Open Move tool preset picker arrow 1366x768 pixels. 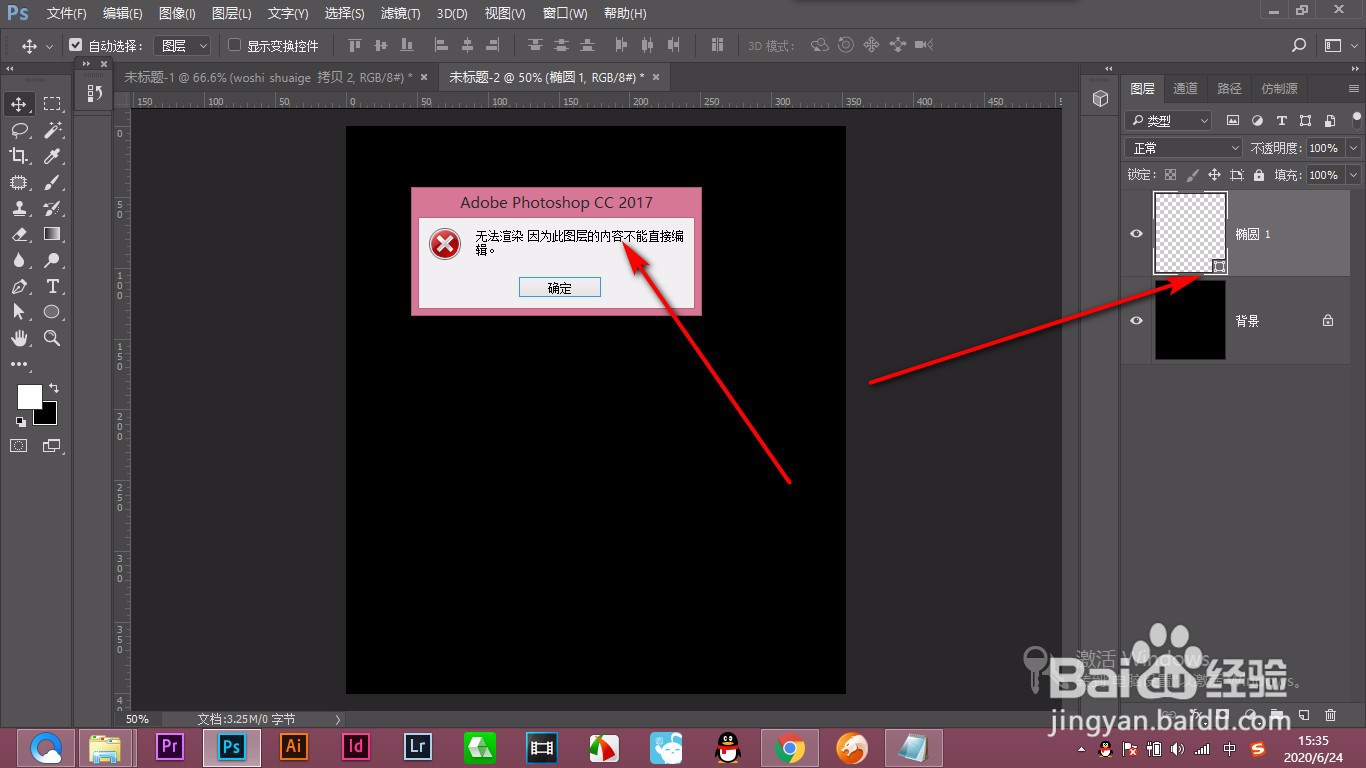(x=49, y=46)
